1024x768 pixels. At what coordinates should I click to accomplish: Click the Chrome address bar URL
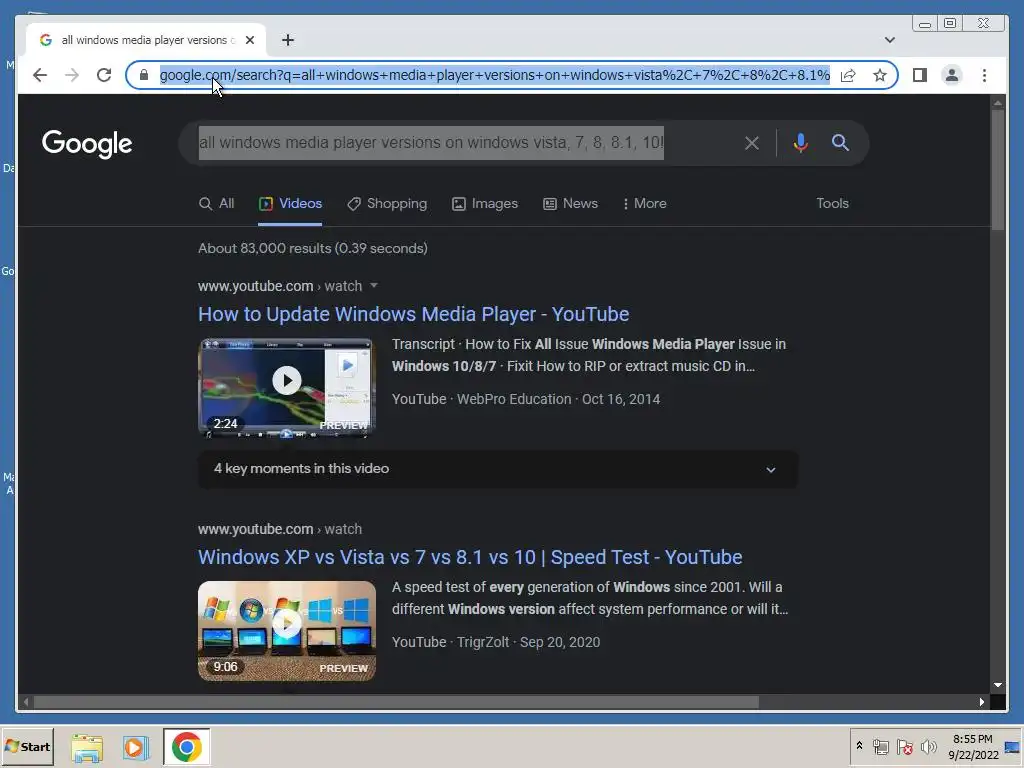pos(494,75)
